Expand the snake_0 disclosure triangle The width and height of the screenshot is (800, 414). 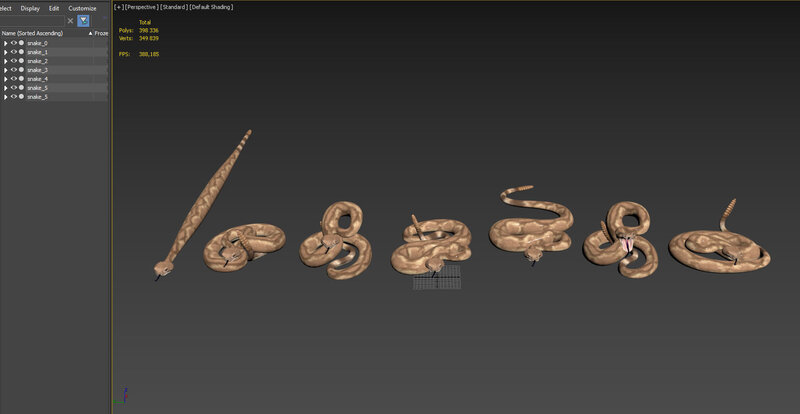pos(5,43)
